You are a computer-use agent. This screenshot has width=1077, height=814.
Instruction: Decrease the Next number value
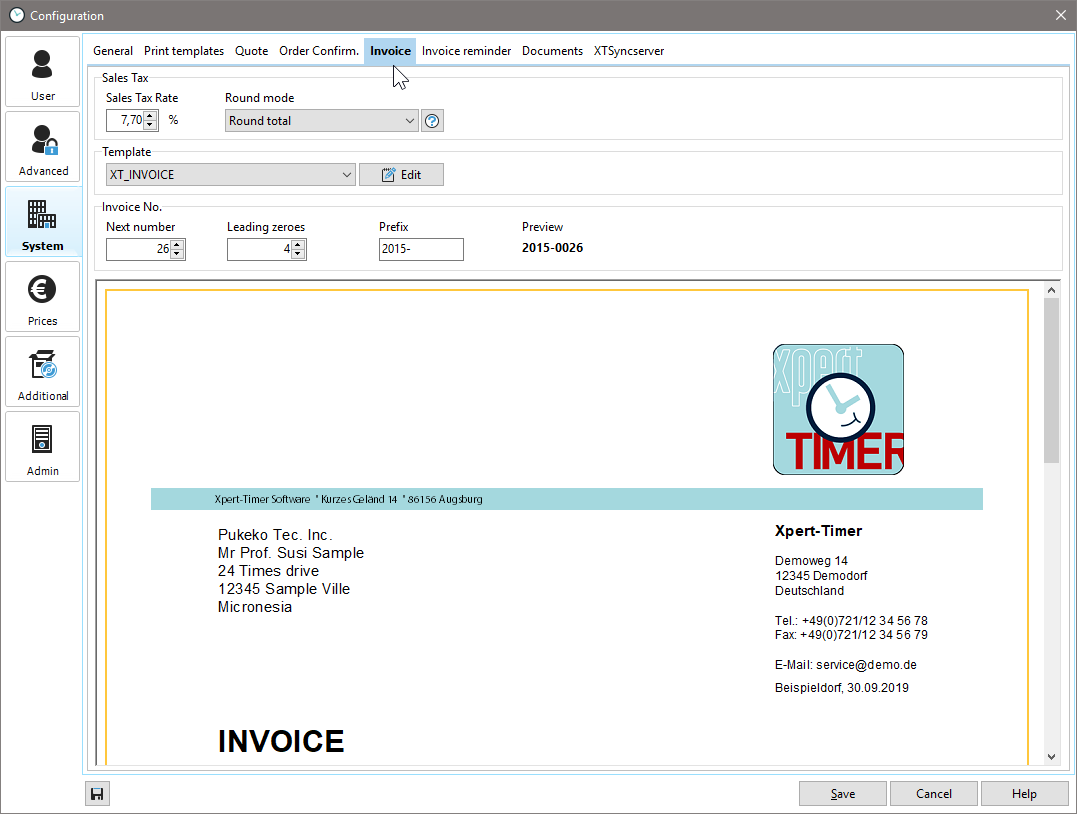pos(177,254)
